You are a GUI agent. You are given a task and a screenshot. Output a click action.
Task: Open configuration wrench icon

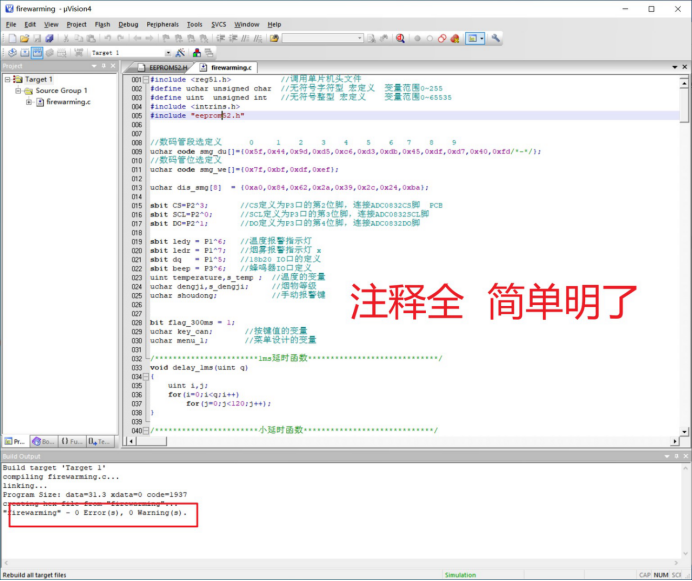point(496,38)
